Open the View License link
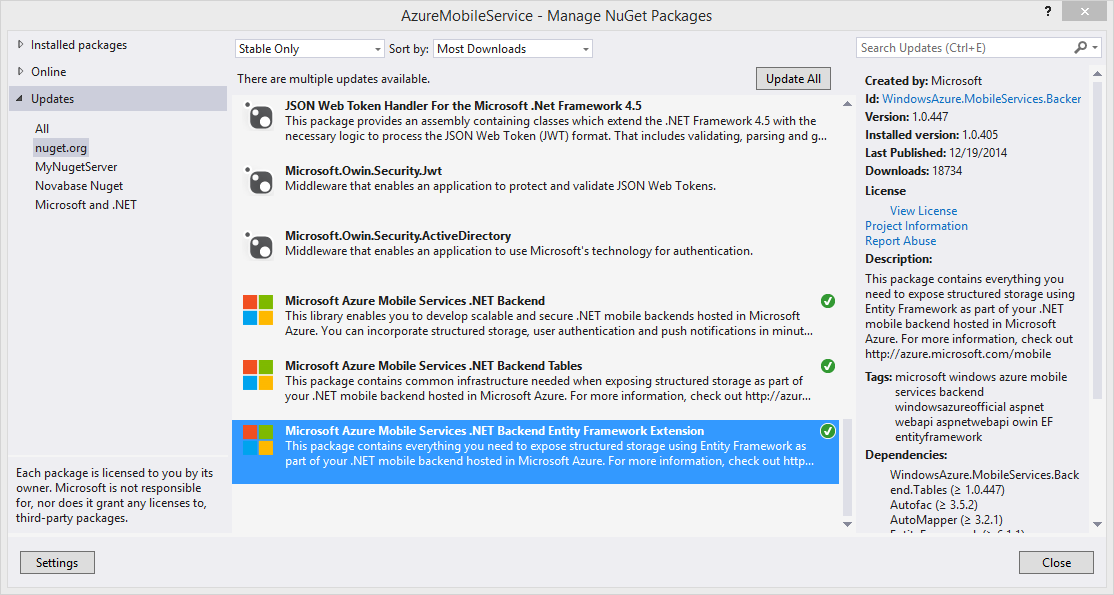The width and height of the screenshot is (1114, 595). (923, 210)
